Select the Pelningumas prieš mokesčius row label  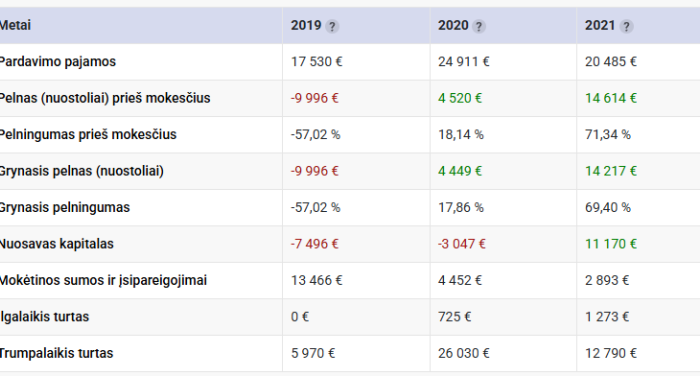tap(88, 134)
